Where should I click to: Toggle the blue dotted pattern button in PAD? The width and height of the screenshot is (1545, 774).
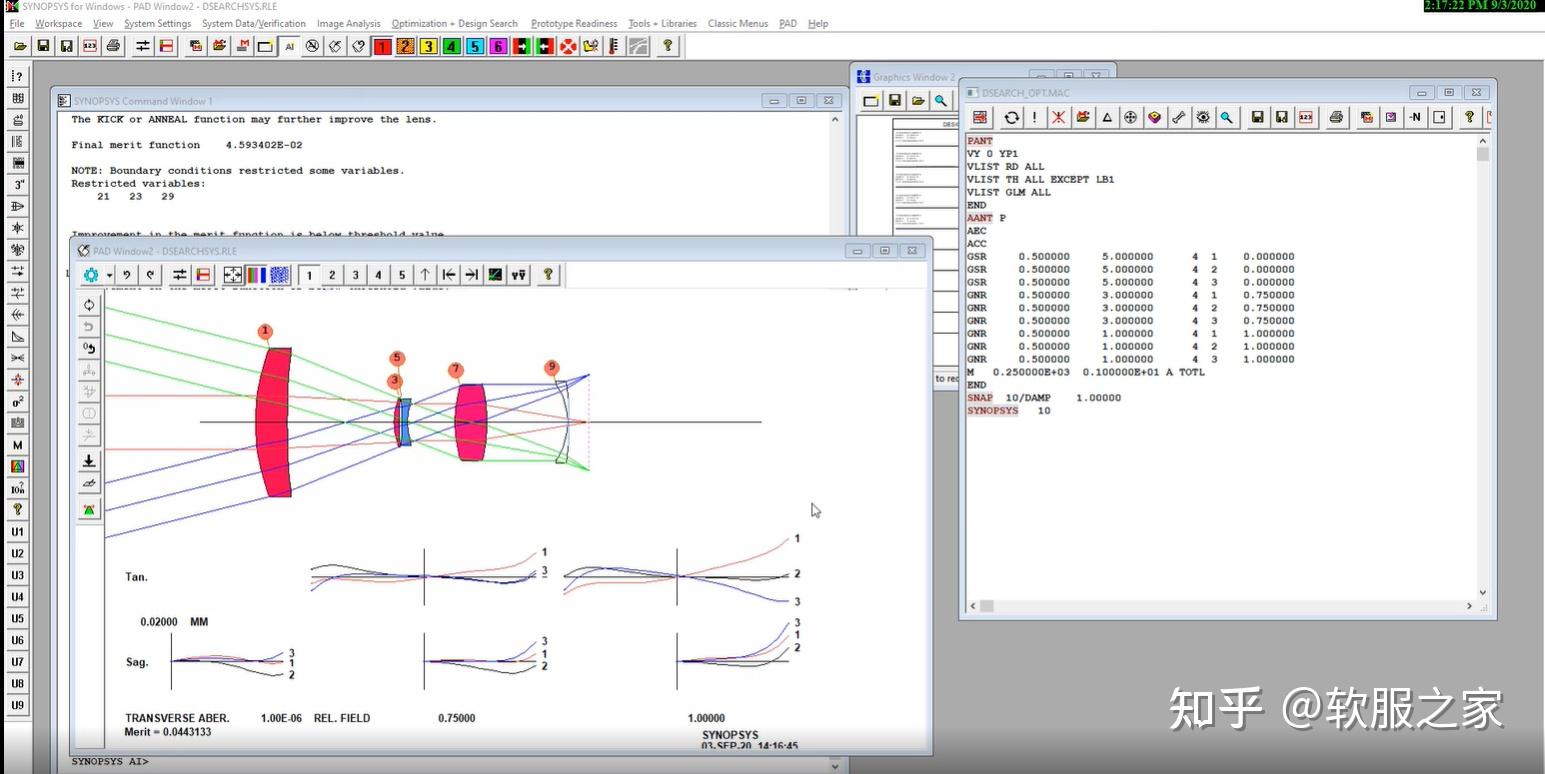pos(280,275)
